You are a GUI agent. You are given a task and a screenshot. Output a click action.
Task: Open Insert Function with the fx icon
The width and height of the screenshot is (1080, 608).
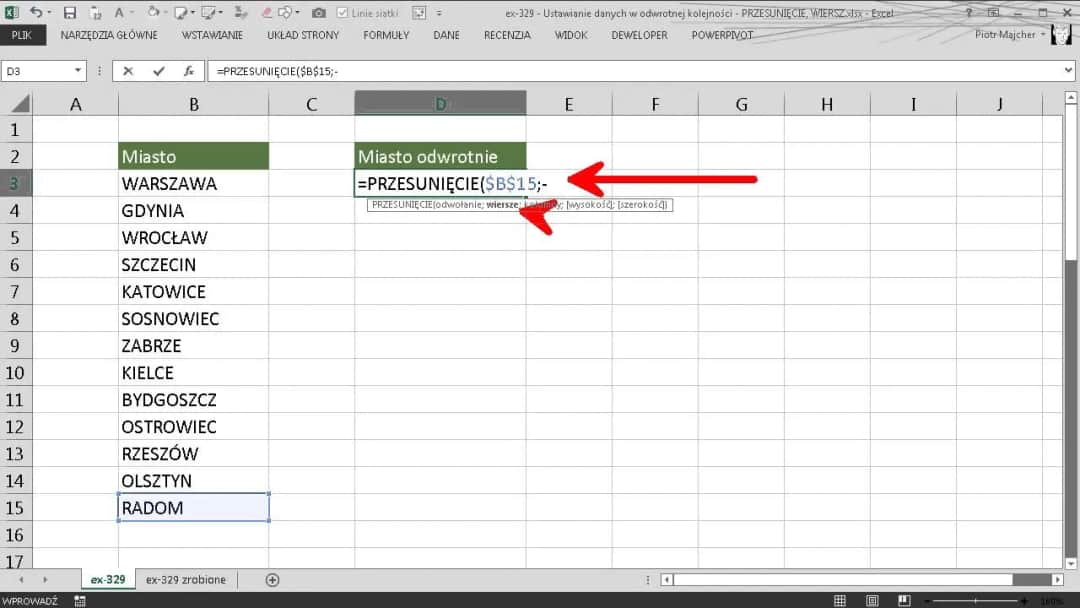188,71
